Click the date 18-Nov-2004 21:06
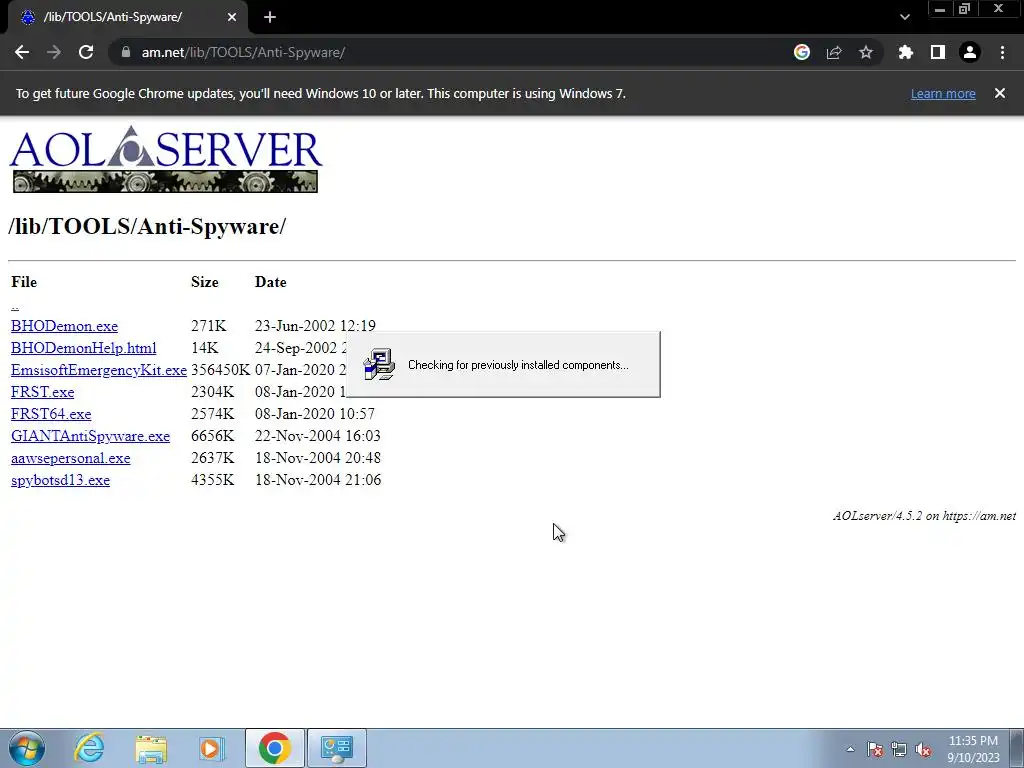The image size is (1024, 768). tap(317, 480)
